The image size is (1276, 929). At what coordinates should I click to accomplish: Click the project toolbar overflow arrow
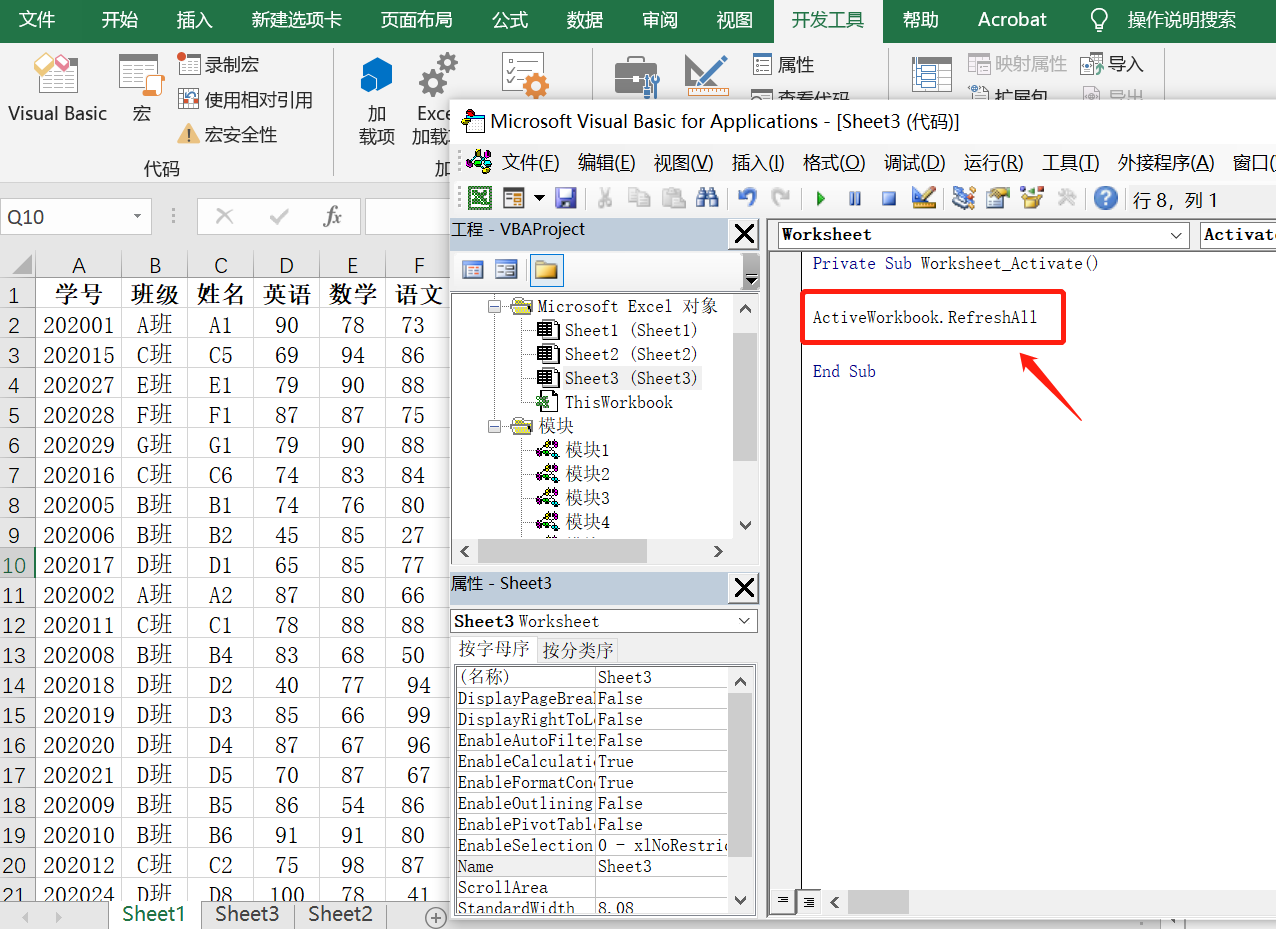751,271
